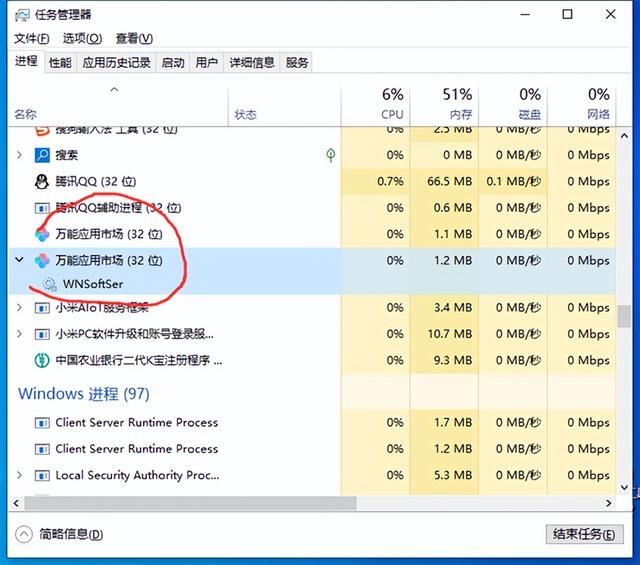
Task: Switch to the 性能 tab
Action: (x=60, y=62)
